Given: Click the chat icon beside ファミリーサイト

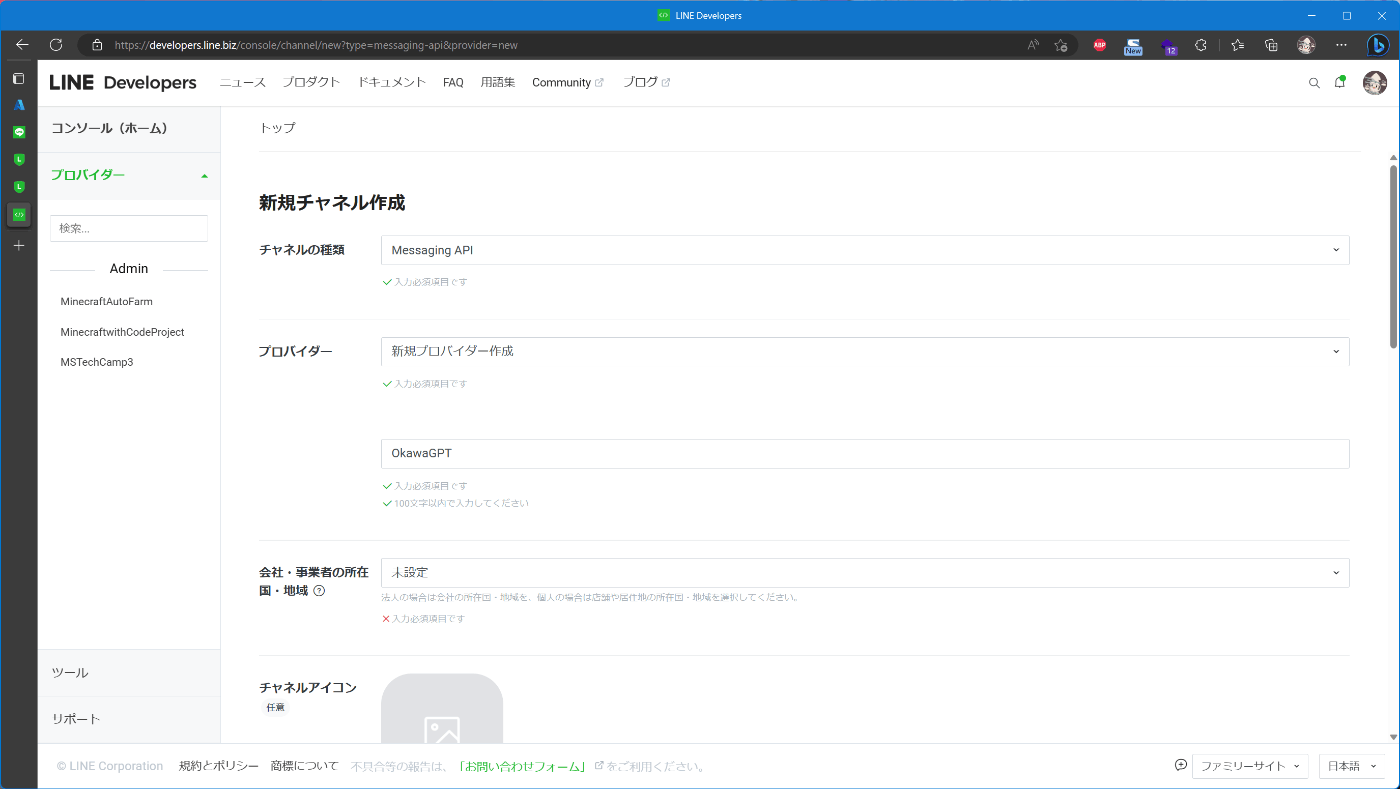Looking at the screenshot, I should tap(1181, 766).
